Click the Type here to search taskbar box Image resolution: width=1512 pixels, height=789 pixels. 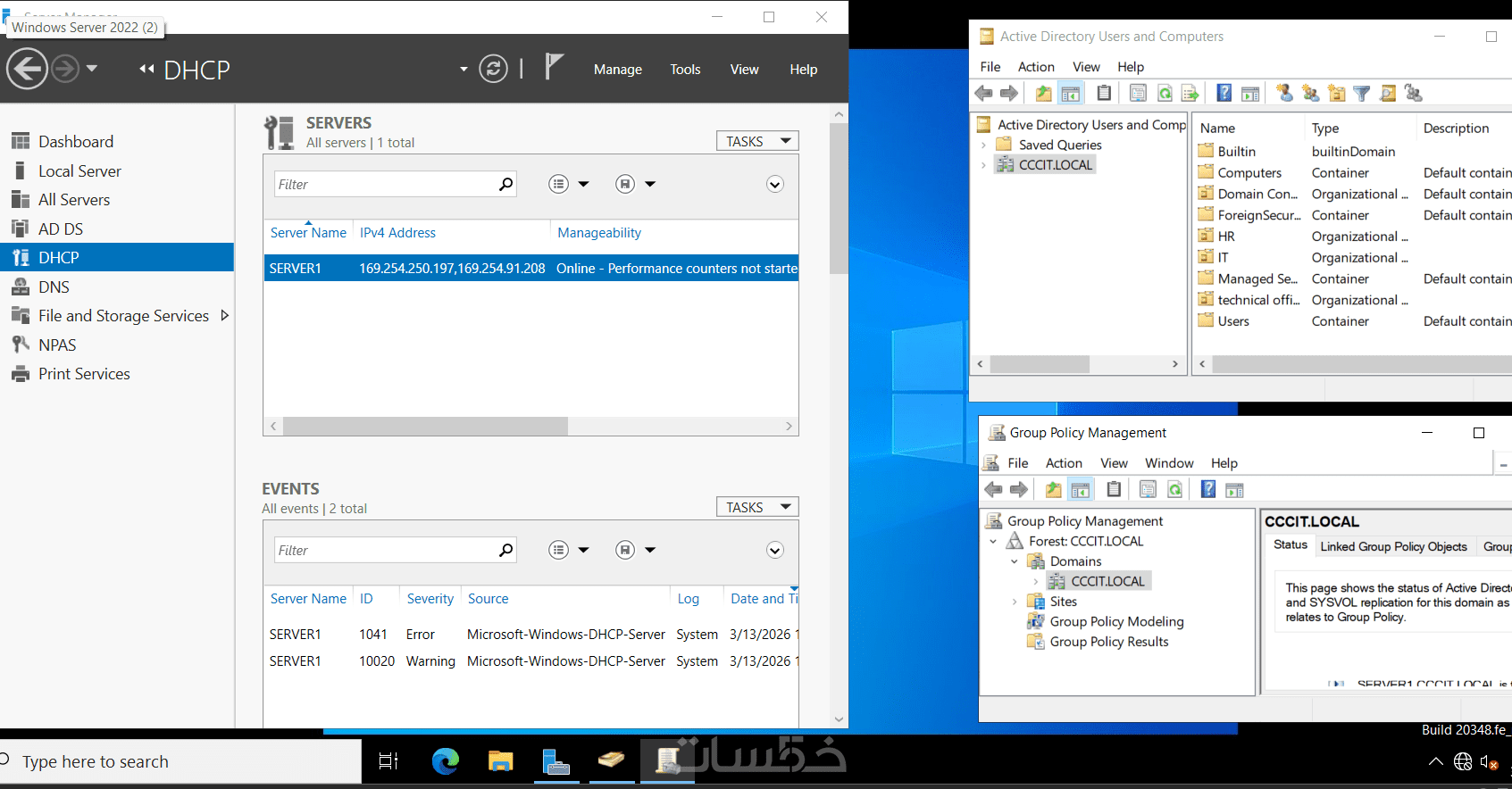coord(180,761)
